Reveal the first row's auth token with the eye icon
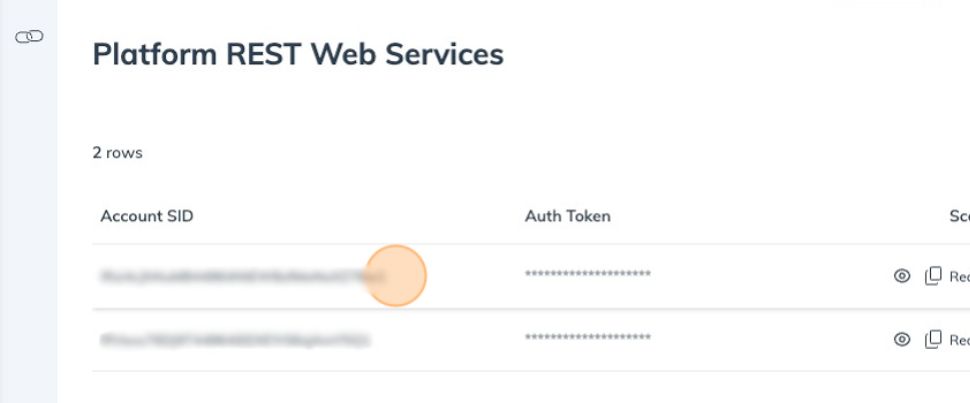Image resolution: width=970 pixels, height=403 pixels. pos(902,276)
